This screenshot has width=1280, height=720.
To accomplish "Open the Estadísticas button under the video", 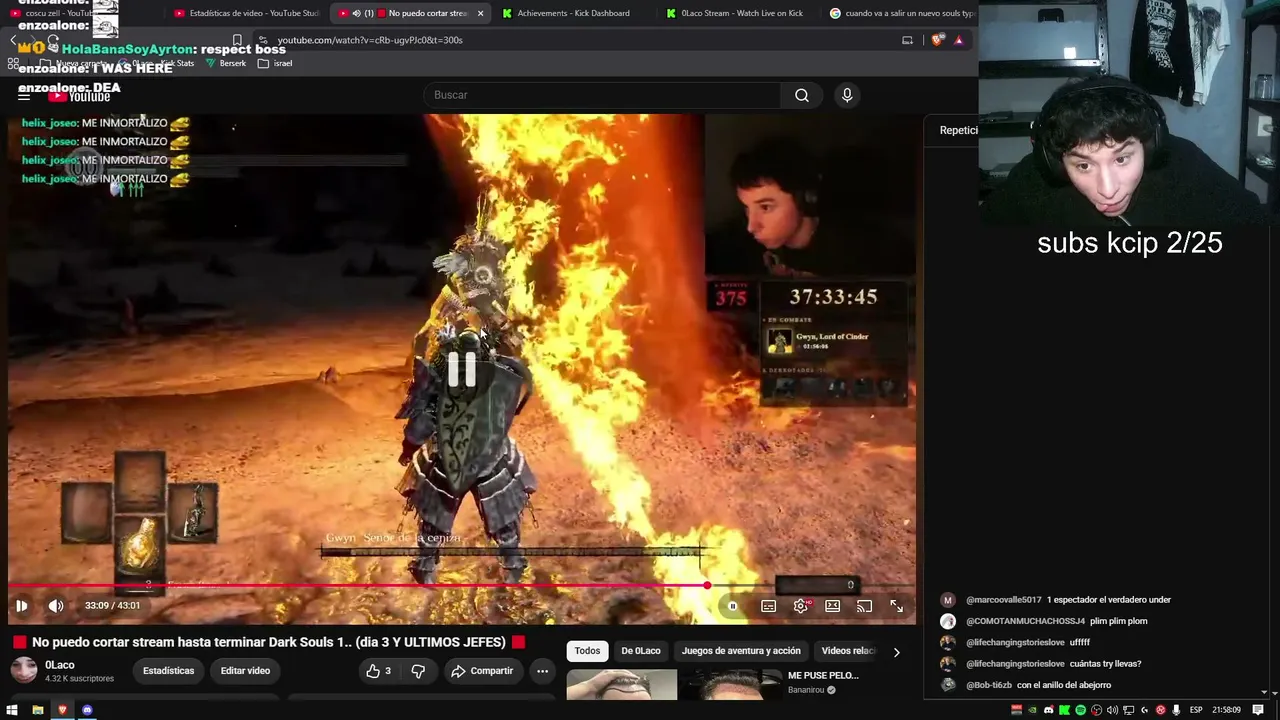I will [x=168, y=671].
